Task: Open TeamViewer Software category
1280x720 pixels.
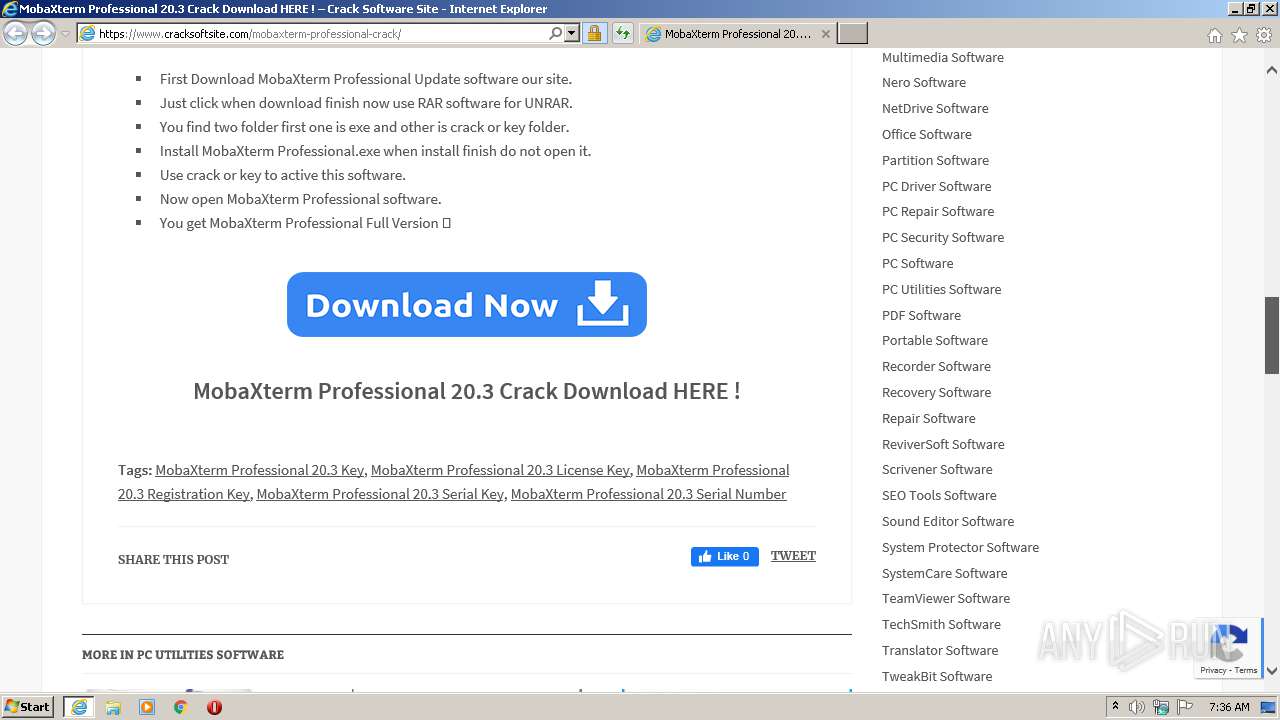Action: [x=946, y=599]
